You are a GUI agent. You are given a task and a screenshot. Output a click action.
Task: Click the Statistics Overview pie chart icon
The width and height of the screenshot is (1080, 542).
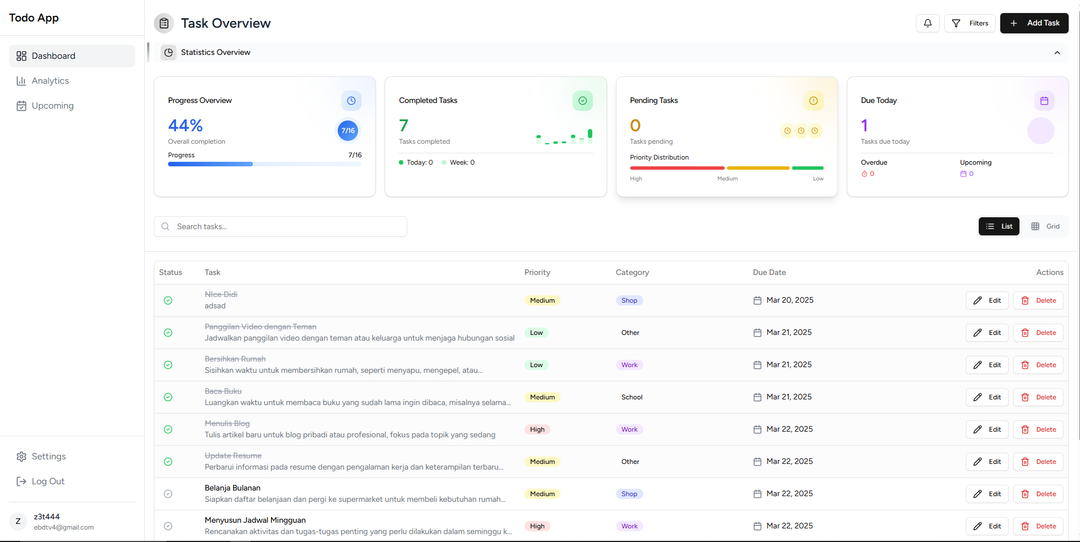(169, 52)
